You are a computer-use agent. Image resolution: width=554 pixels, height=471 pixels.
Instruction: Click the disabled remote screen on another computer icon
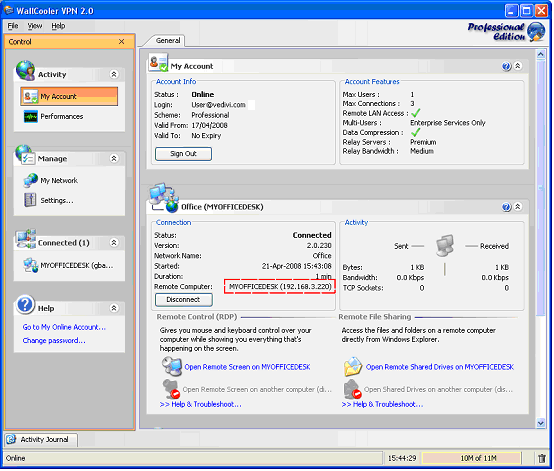click(x=171, y=389)
